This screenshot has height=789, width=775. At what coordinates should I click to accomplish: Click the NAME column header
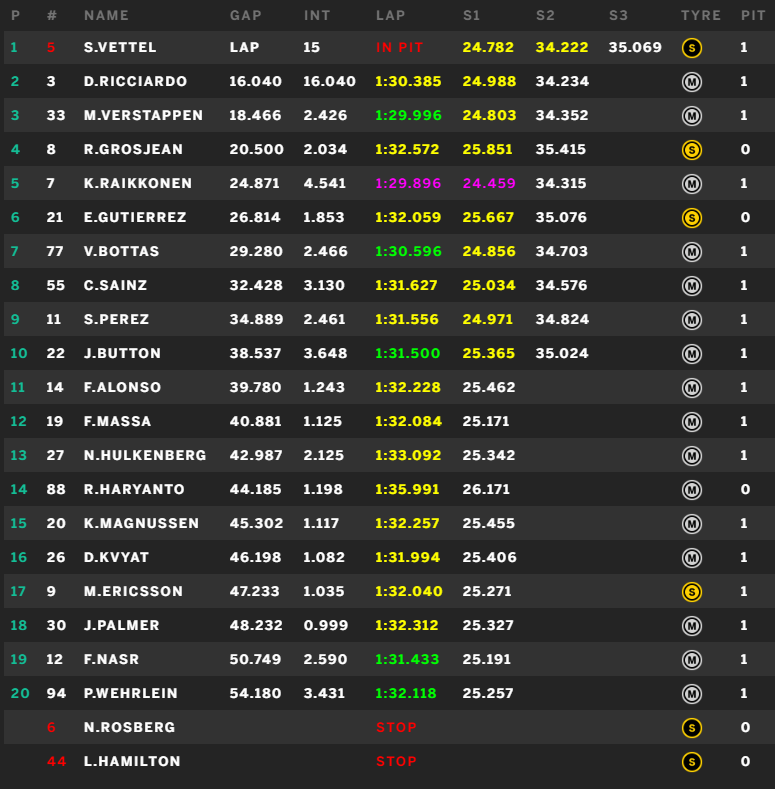pos(106,16)
